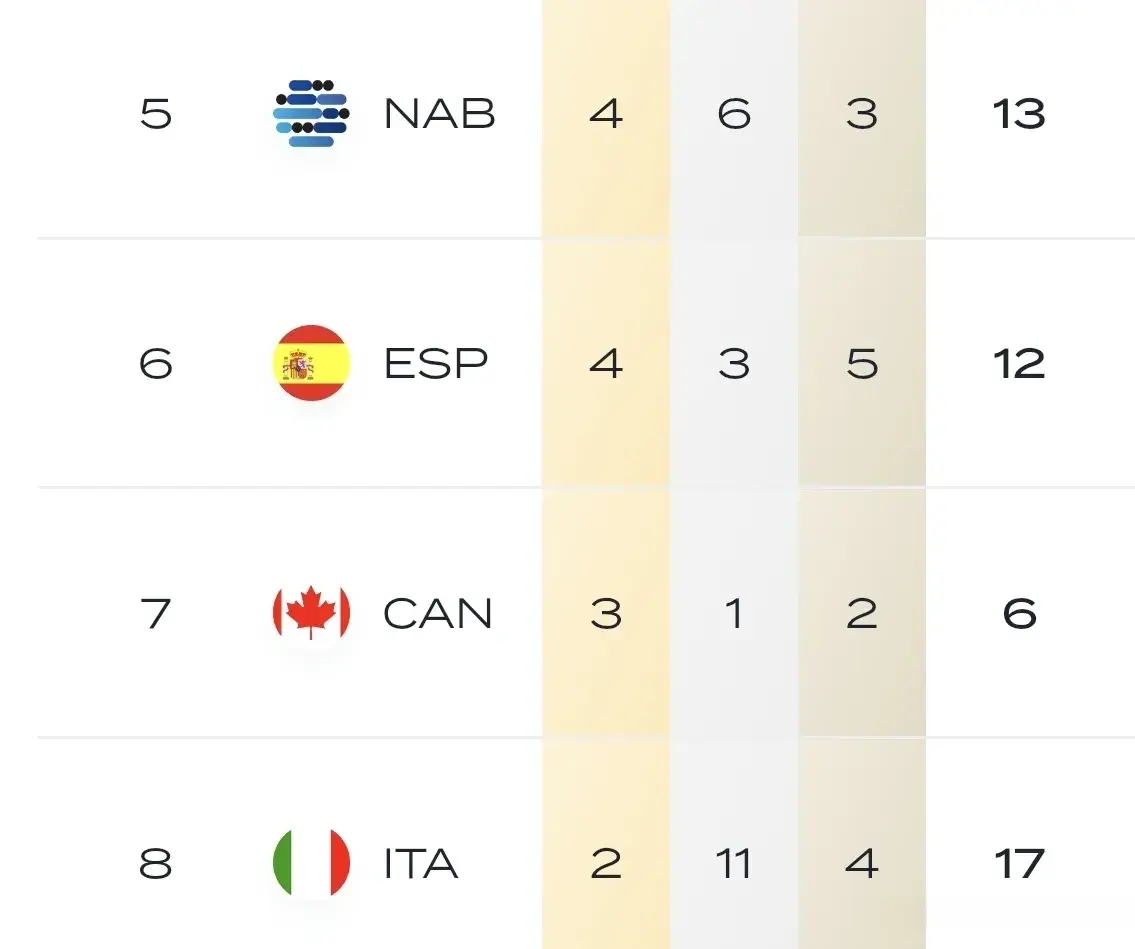Click ESP's total medals 12
This screenshot has width=1135, height=949.
click(x=1019, y=364)
